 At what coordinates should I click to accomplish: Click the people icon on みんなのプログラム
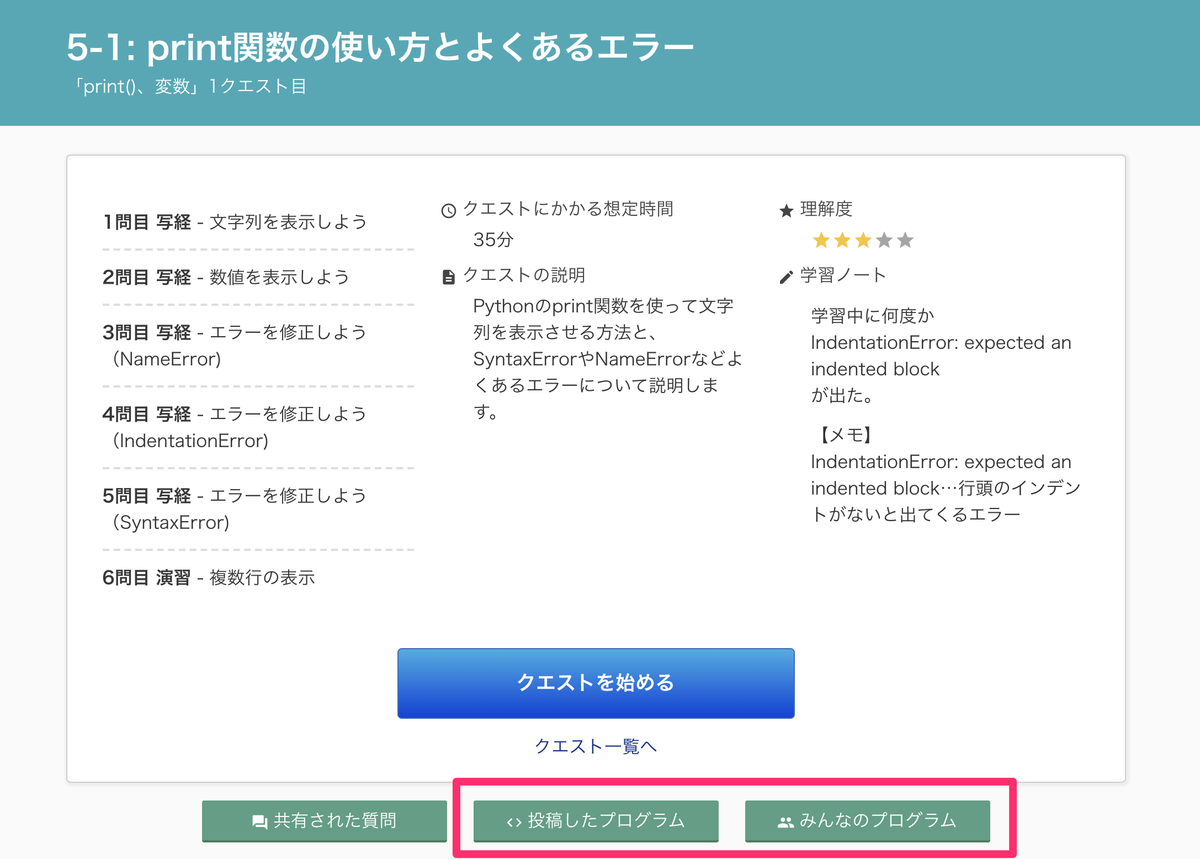785,822
